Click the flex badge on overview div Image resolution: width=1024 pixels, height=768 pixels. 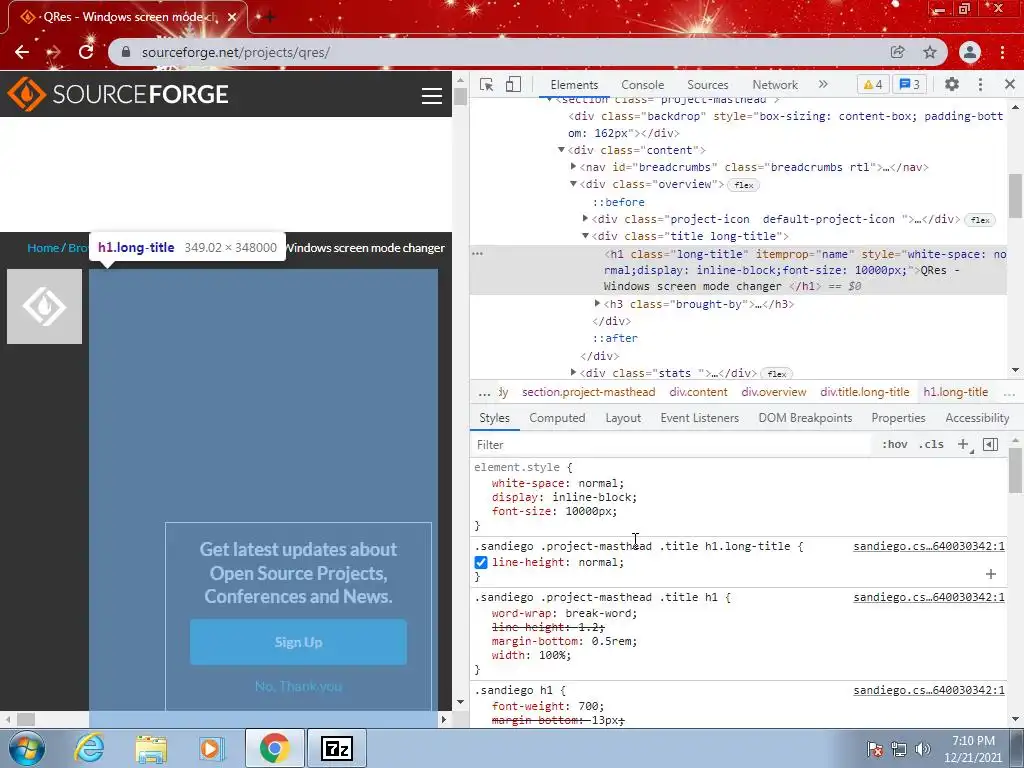[x=743, y=185]
